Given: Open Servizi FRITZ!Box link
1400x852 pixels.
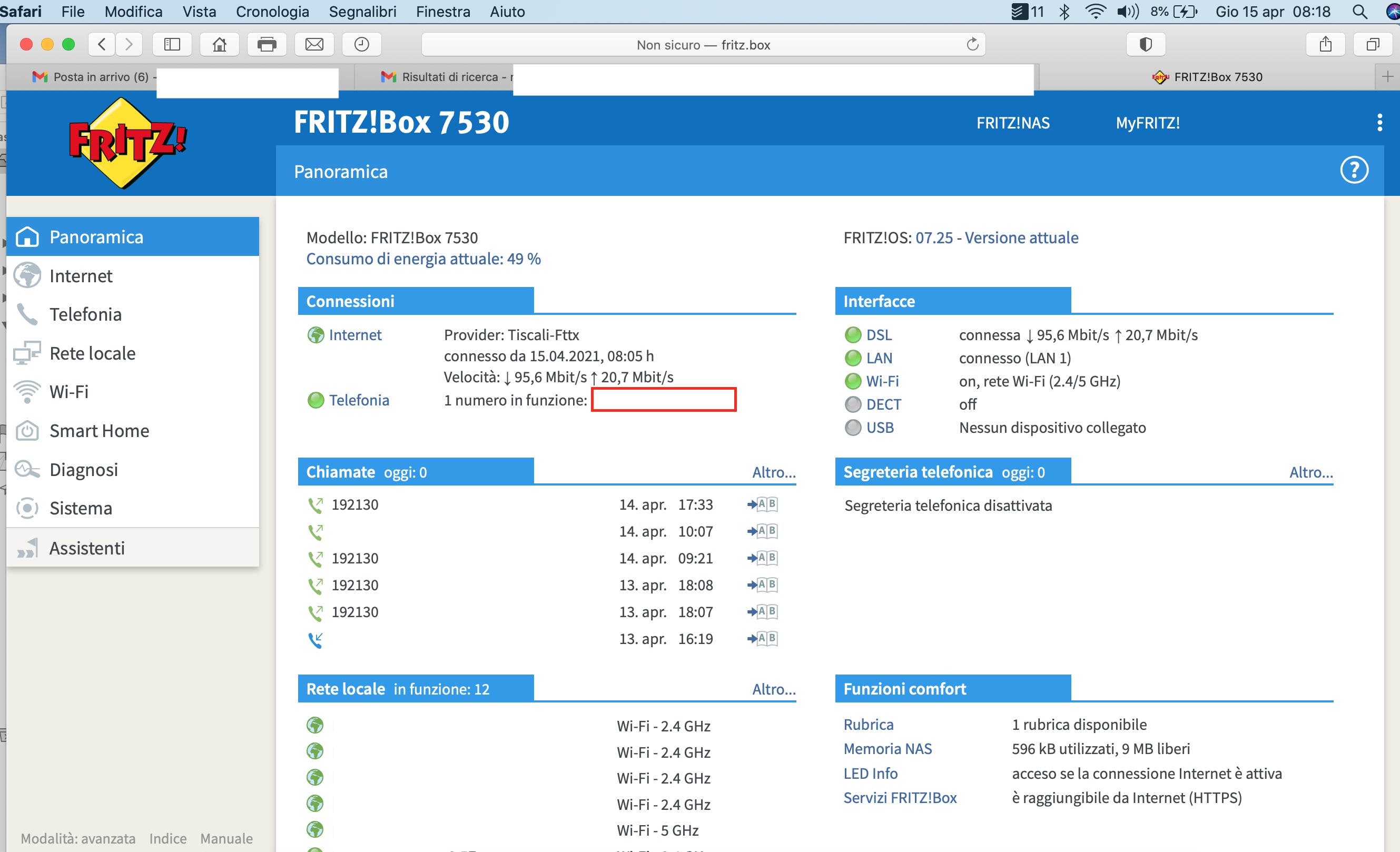Looking at the screenshot, I should [x=900, y=797].
